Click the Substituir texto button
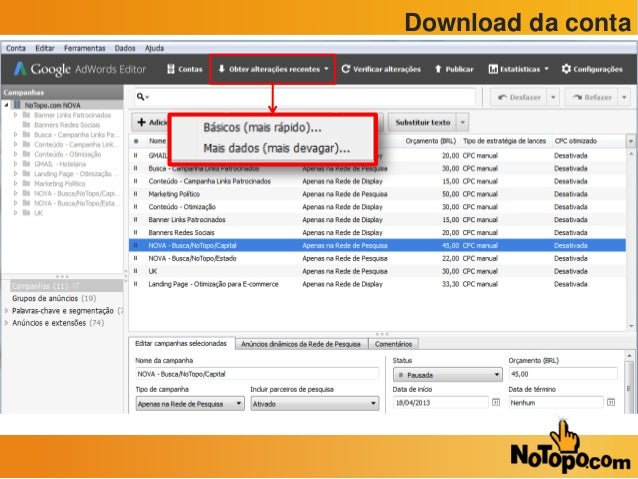The width and height of the screenshot is (638, 479). (422, 122)
